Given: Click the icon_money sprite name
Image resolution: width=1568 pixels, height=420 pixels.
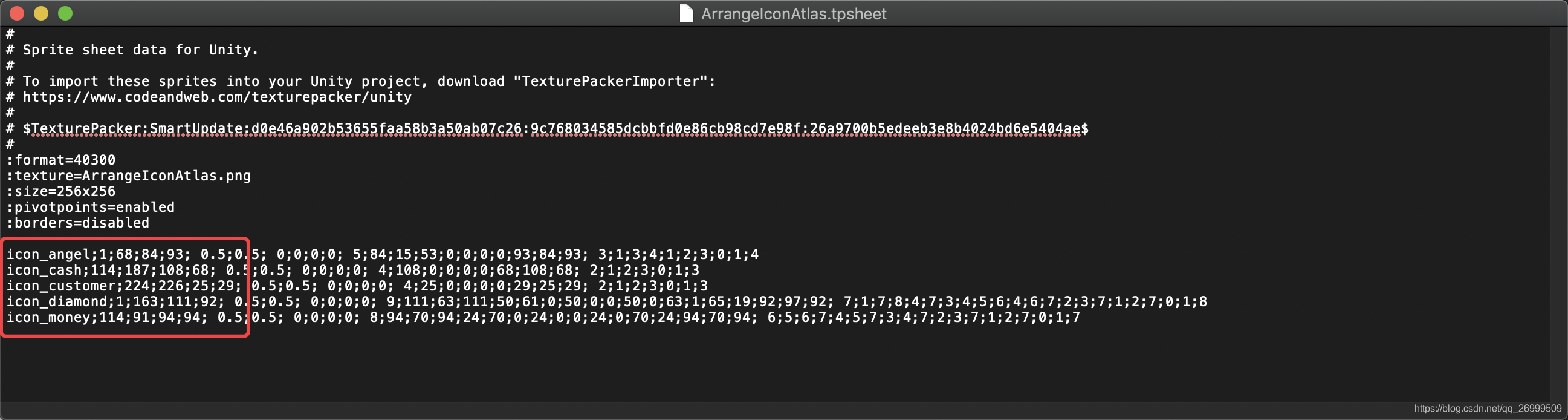Looking at the screenshot, I should coord(48,318).
